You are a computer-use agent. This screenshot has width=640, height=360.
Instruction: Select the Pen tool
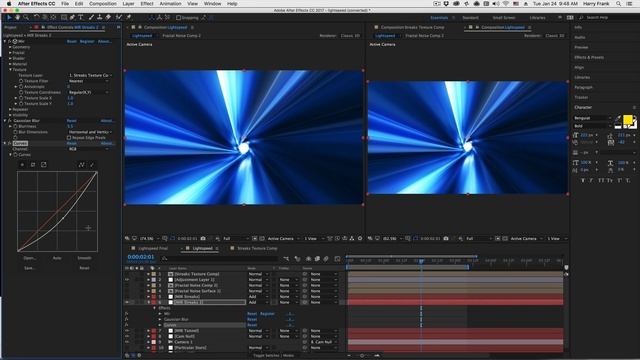(73, 18)
